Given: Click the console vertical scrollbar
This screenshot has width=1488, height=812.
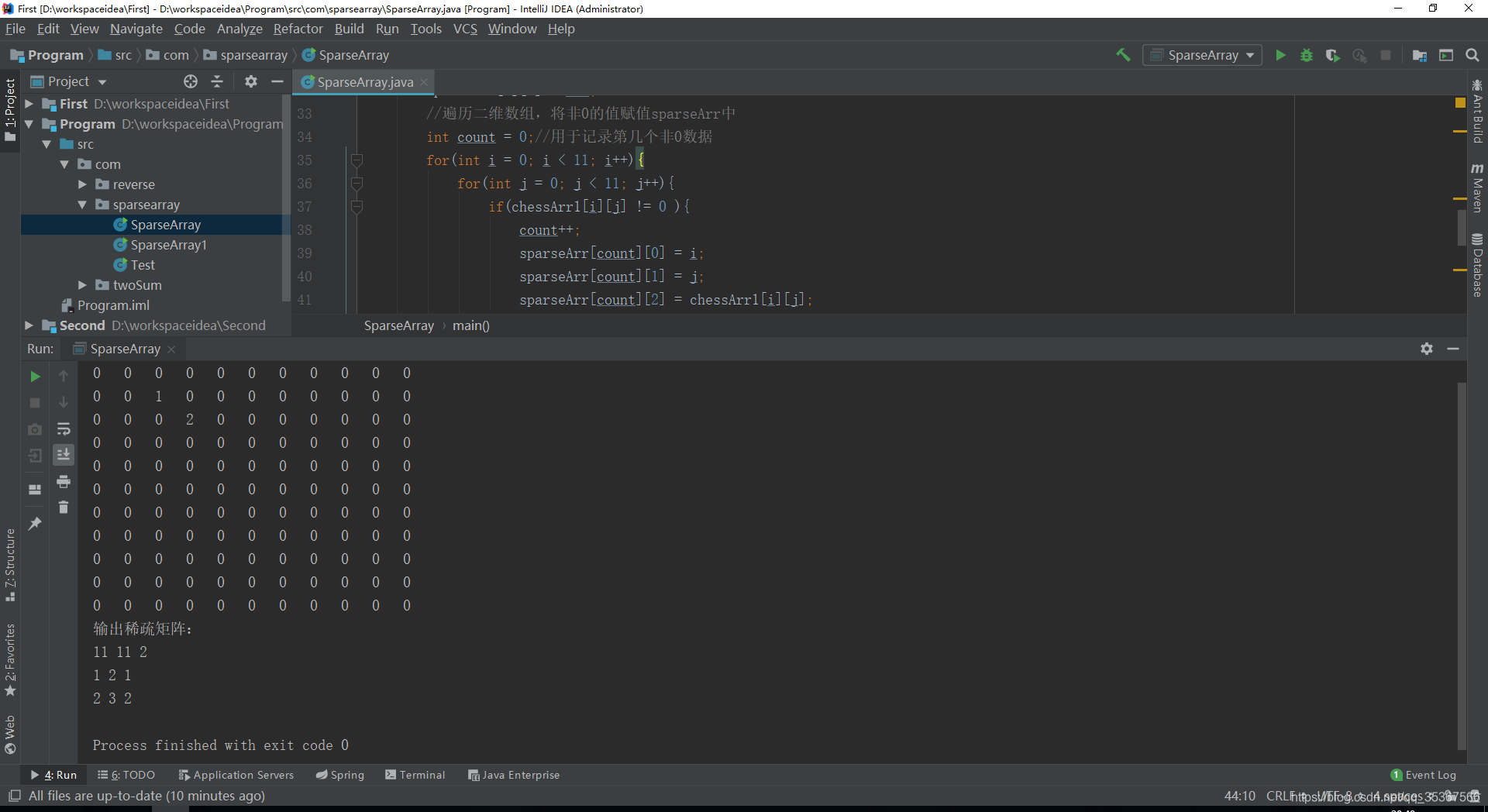Looking at the screenshot, I should [x=1462, y=566].
